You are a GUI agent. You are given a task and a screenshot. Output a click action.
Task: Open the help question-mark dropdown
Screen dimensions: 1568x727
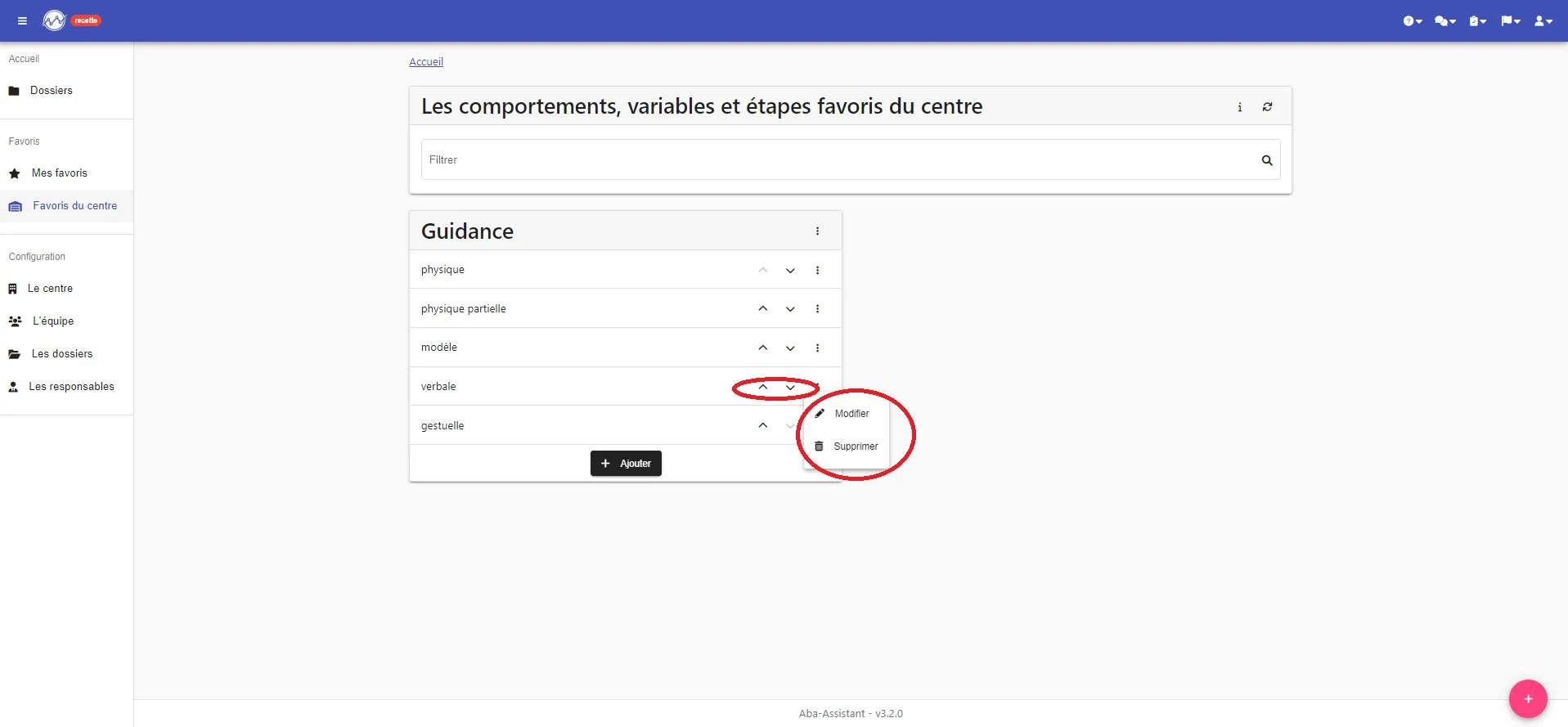(x=1413, y=21)
